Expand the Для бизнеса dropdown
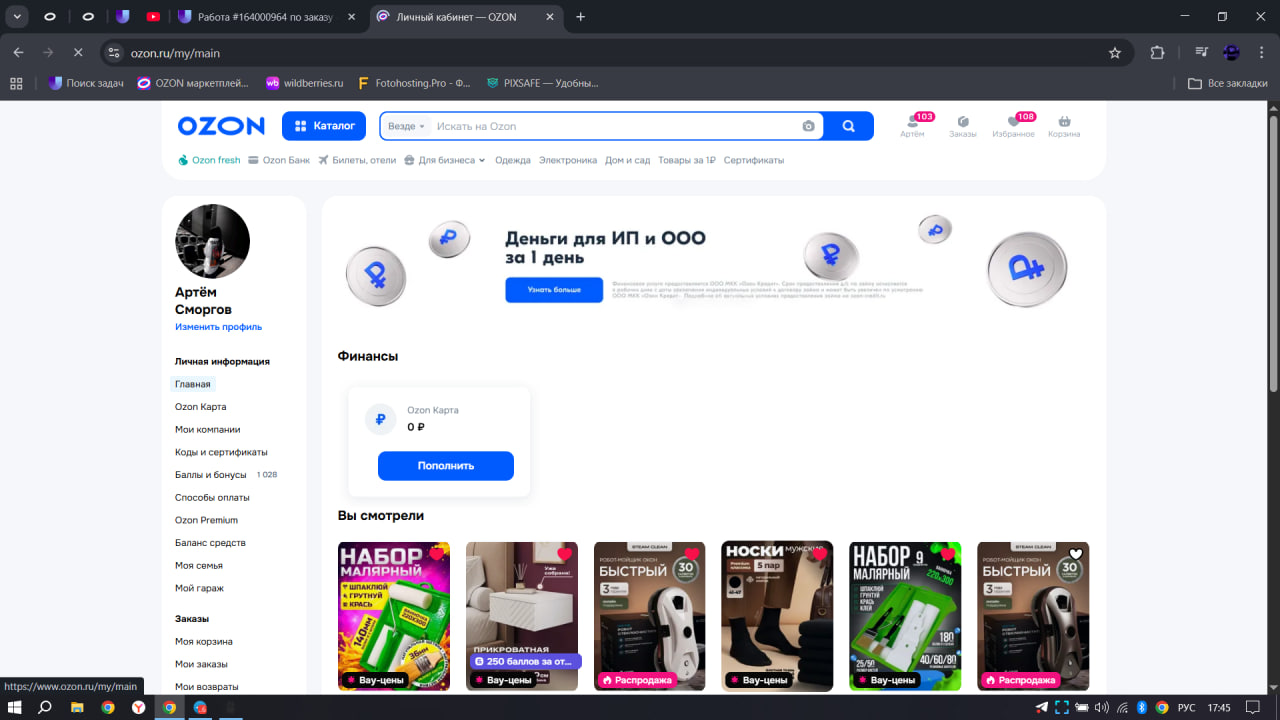1280x720 pixels. coord(445,160)
